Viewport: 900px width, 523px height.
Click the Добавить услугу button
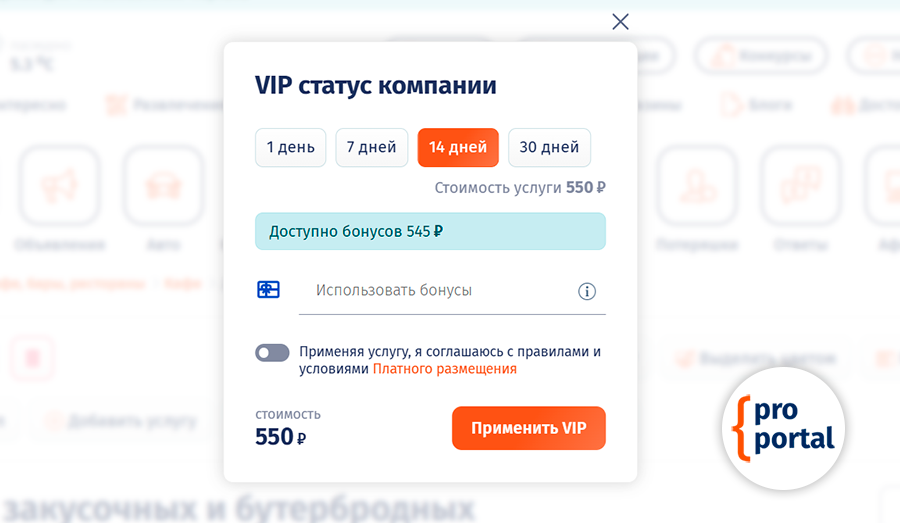click(x=120, y=421)
